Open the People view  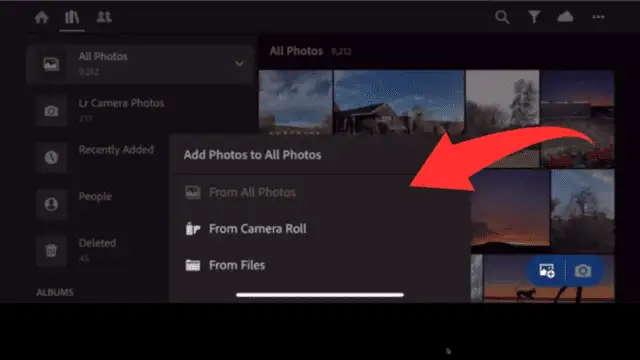point(95,196)
